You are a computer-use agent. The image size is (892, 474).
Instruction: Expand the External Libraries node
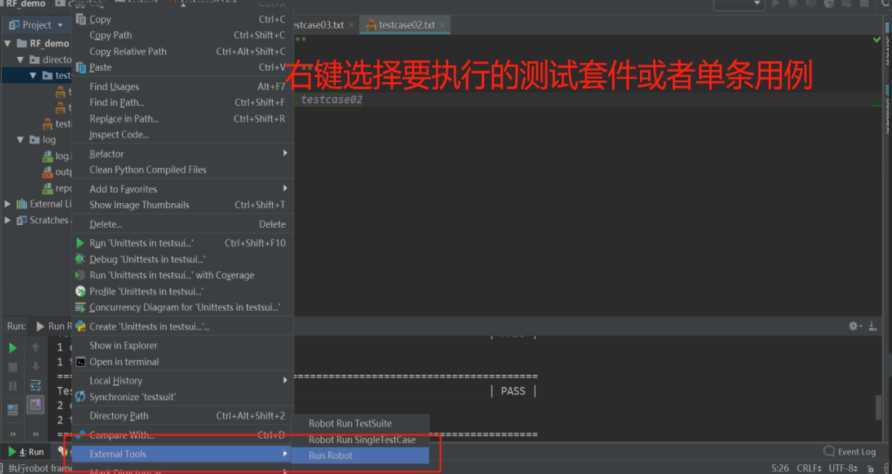[7, 204]
